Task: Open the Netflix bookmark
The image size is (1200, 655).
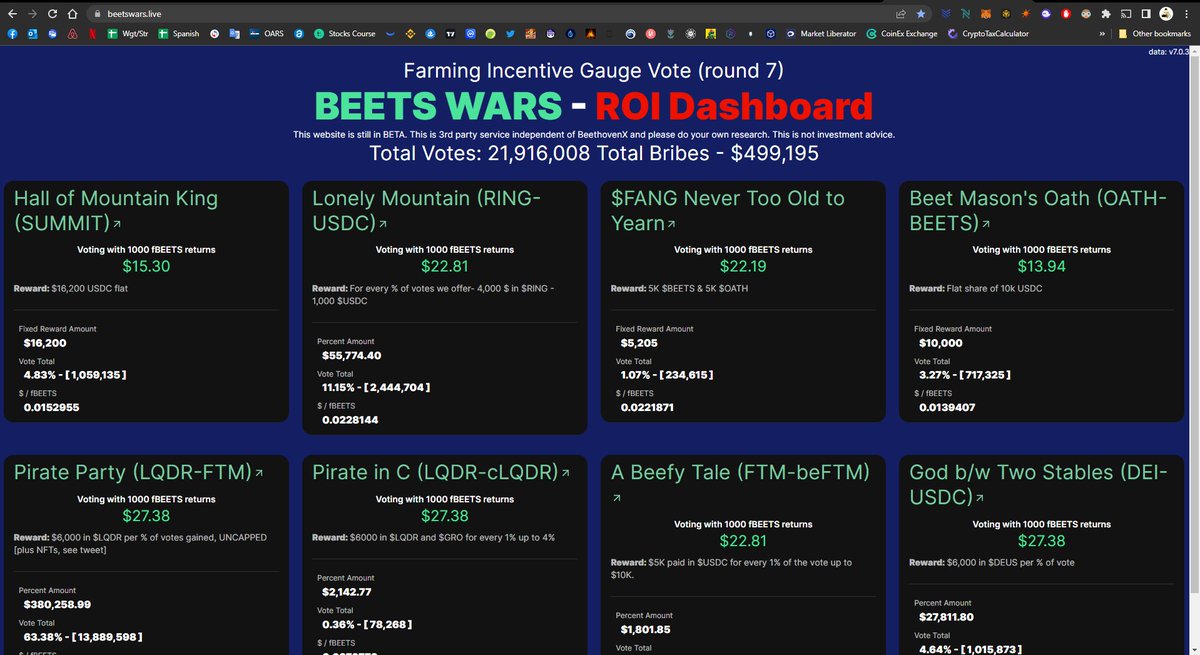Action: coord(92,34)
